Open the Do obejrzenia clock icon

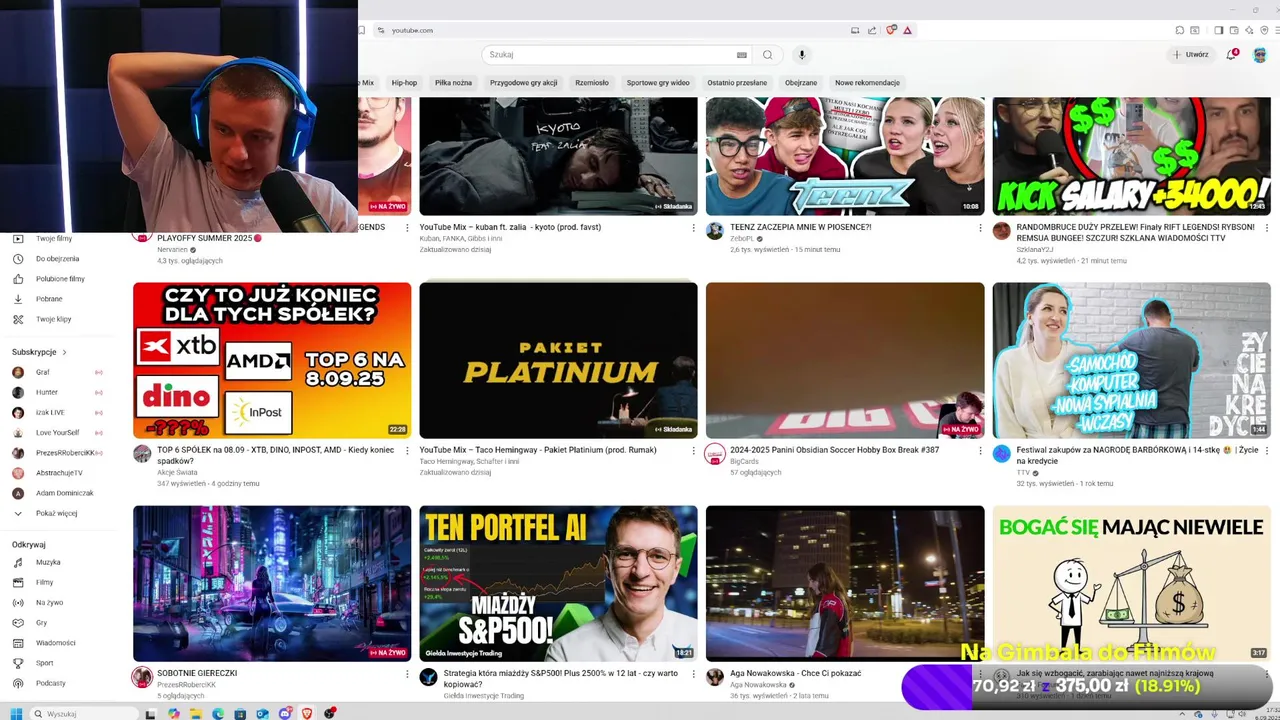pos(18,259)
